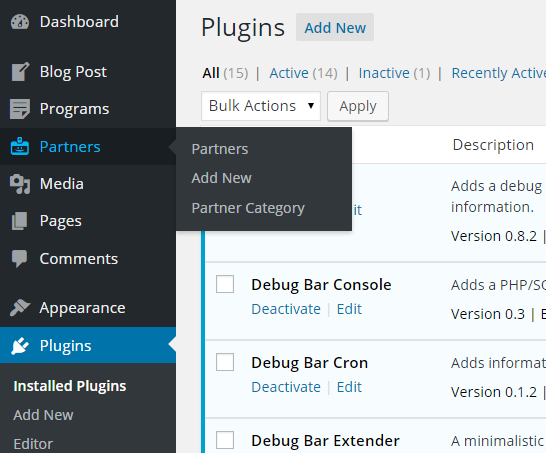Click the Programs note icon
Viewport: 546px width, 453px height.
tap(20, 109)
